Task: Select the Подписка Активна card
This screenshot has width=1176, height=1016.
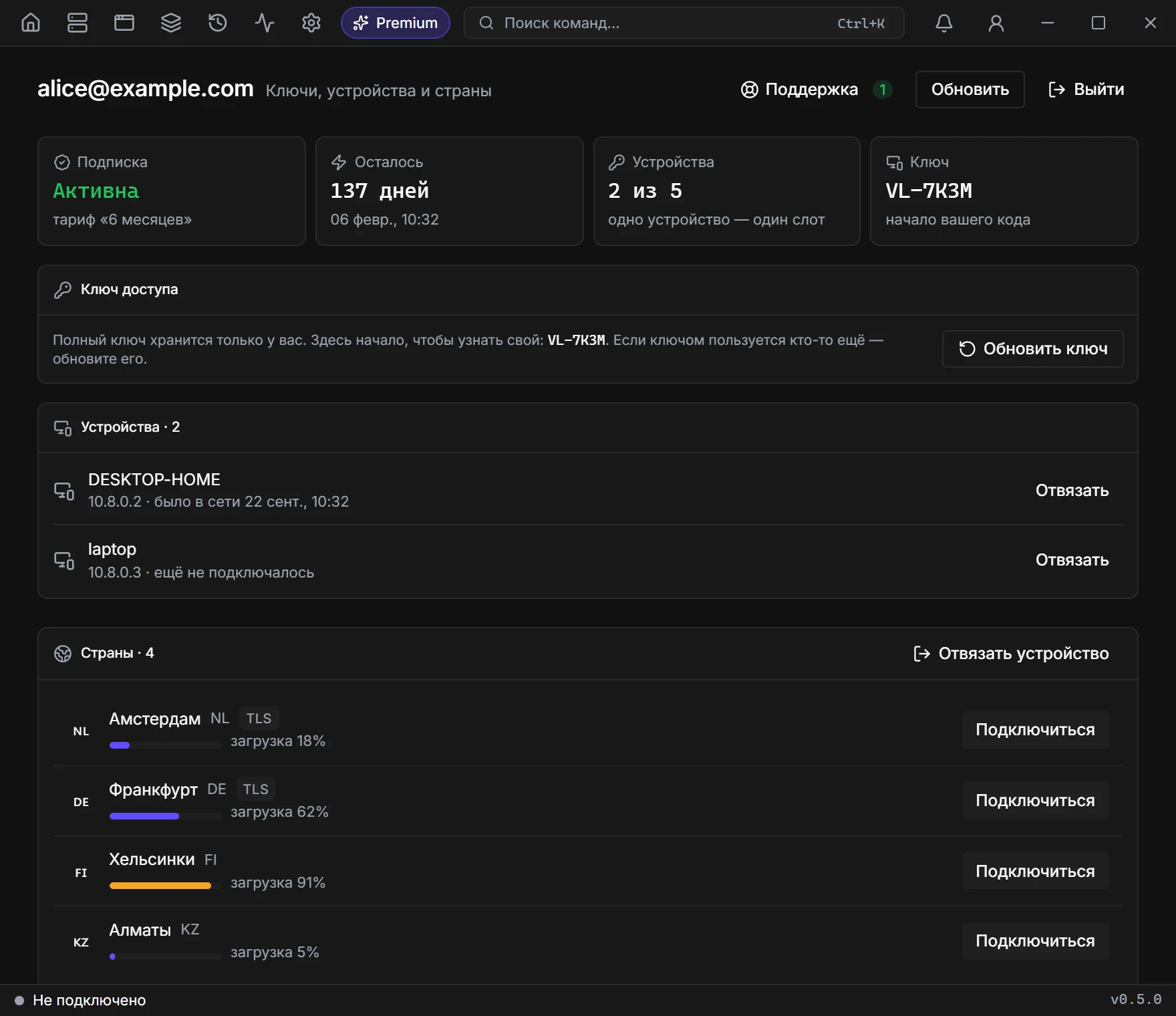Action: pyautogui.click(x=172, y=191)
